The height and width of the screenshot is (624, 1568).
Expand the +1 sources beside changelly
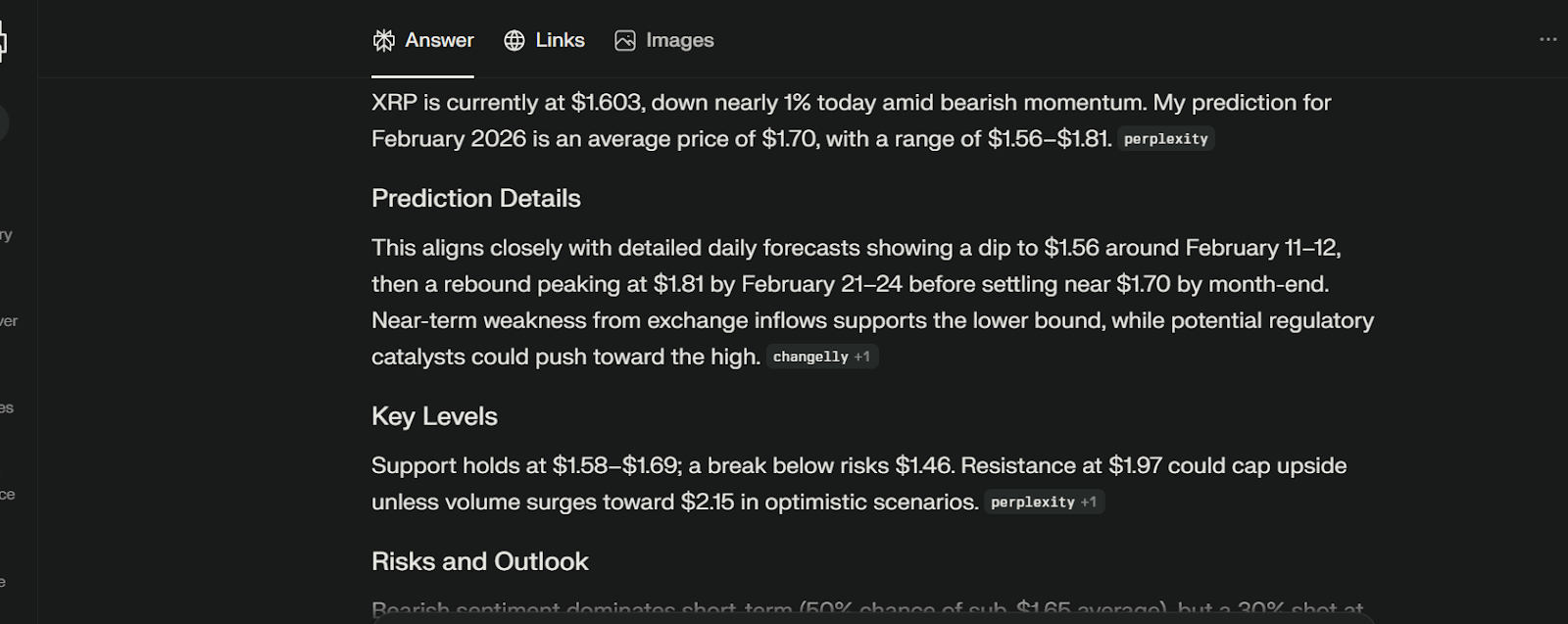point(862,357)
